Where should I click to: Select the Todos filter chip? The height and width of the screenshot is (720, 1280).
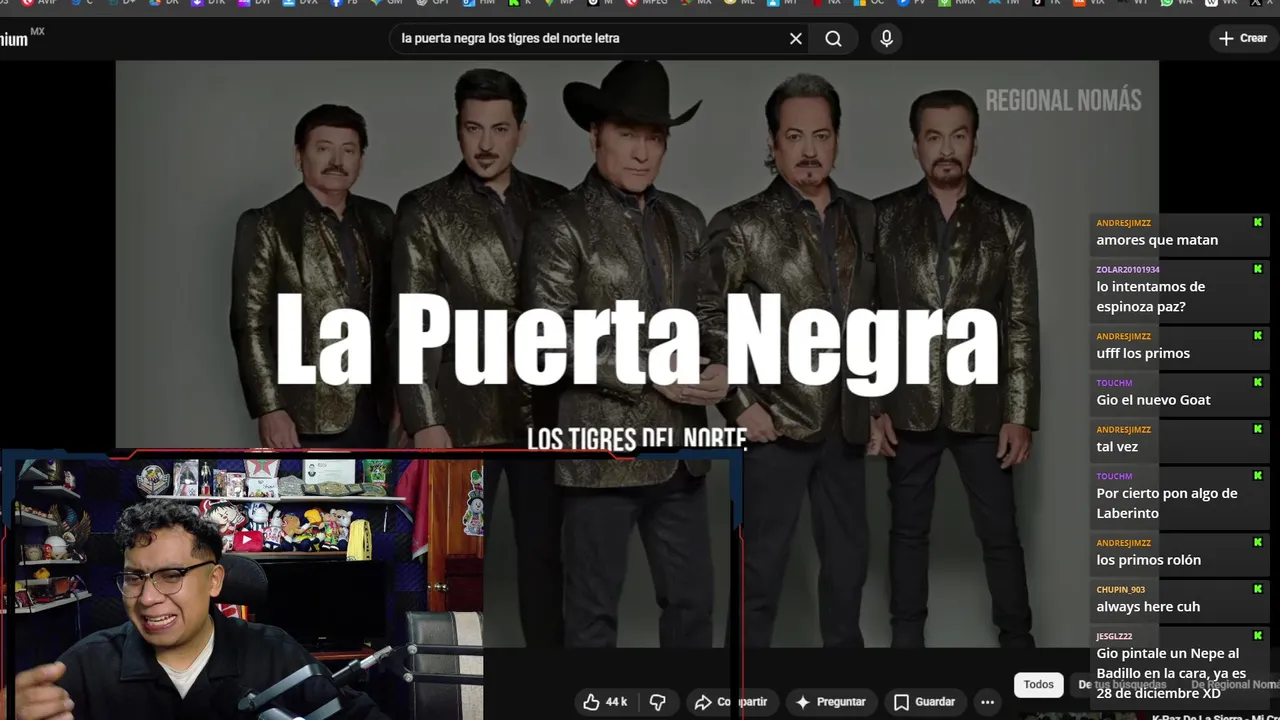point(1038,685)
